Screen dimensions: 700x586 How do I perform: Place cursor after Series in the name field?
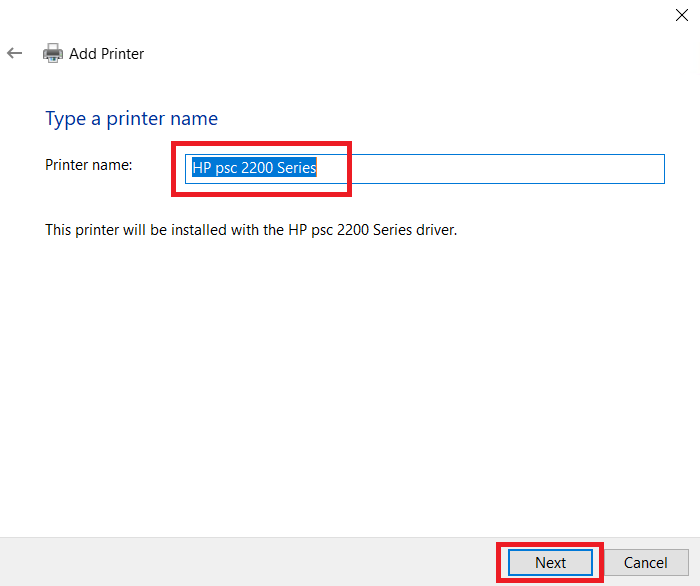318,169
